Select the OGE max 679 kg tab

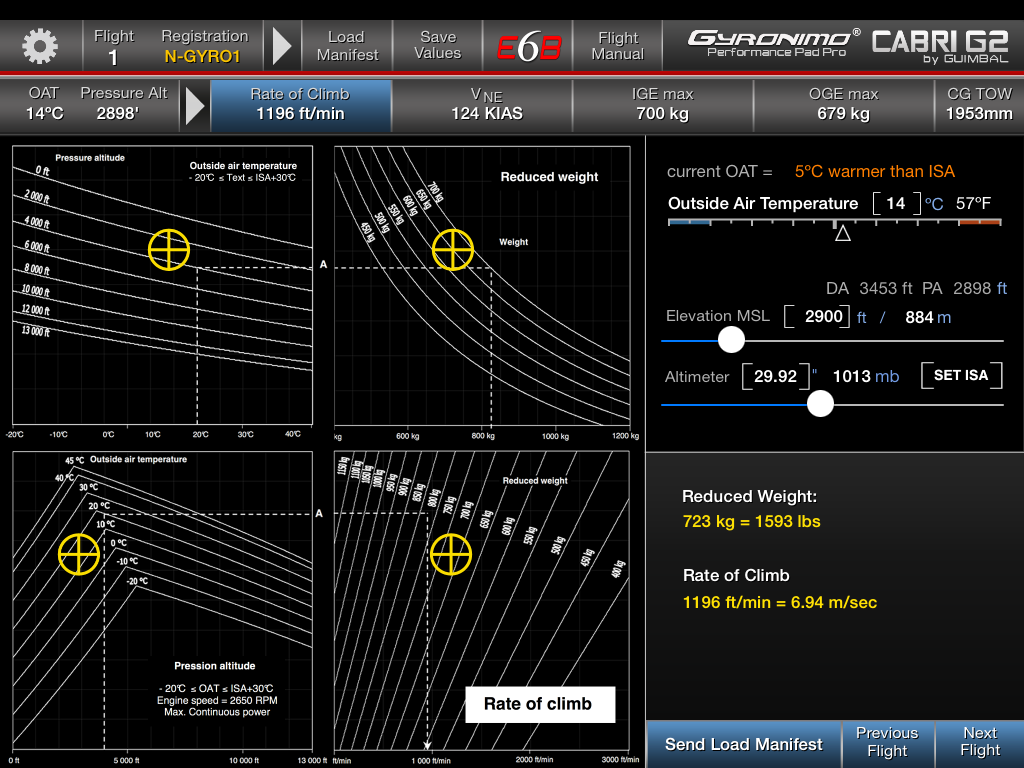(843, 105)
